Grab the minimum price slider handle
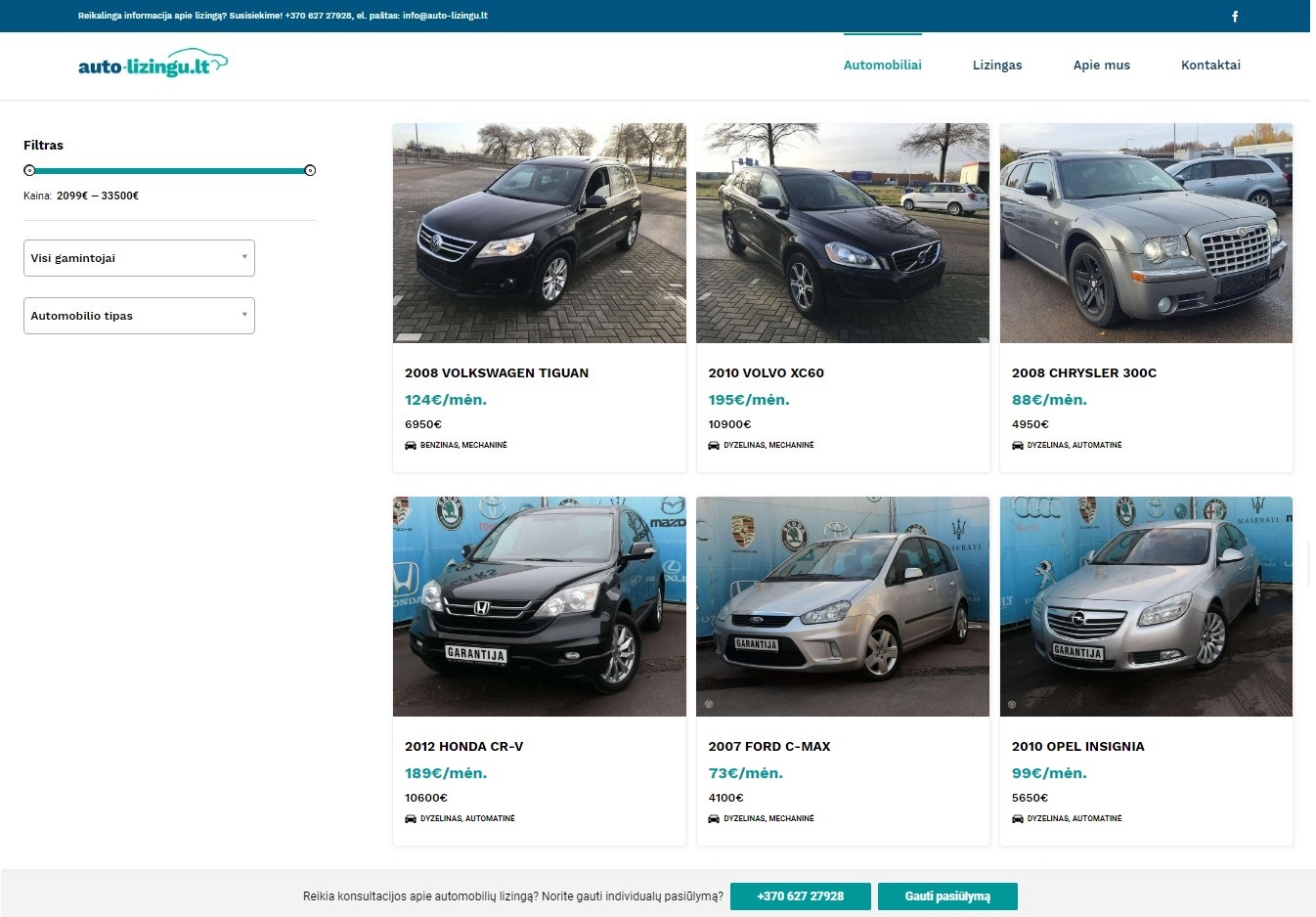The height and width of the screenshot is (917, 1316). pos(29,170)
